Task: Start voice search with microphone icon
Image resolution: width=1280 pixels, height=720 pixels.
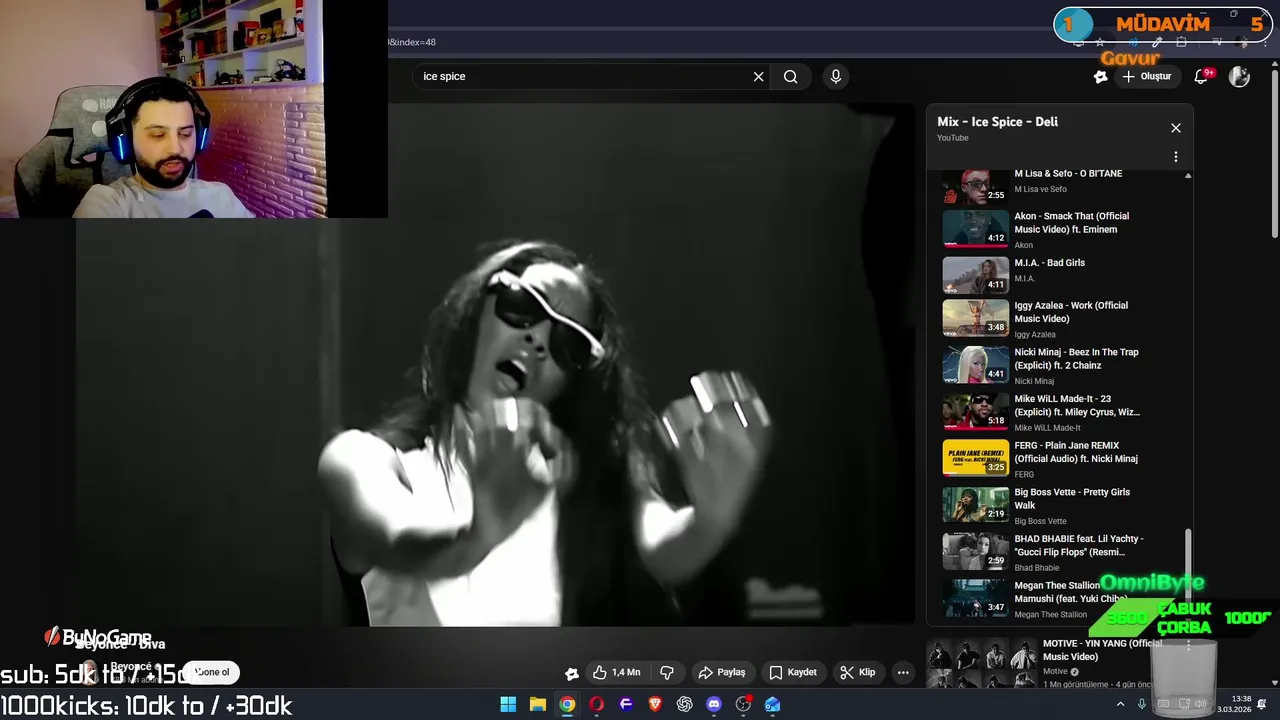Action: 836,76
